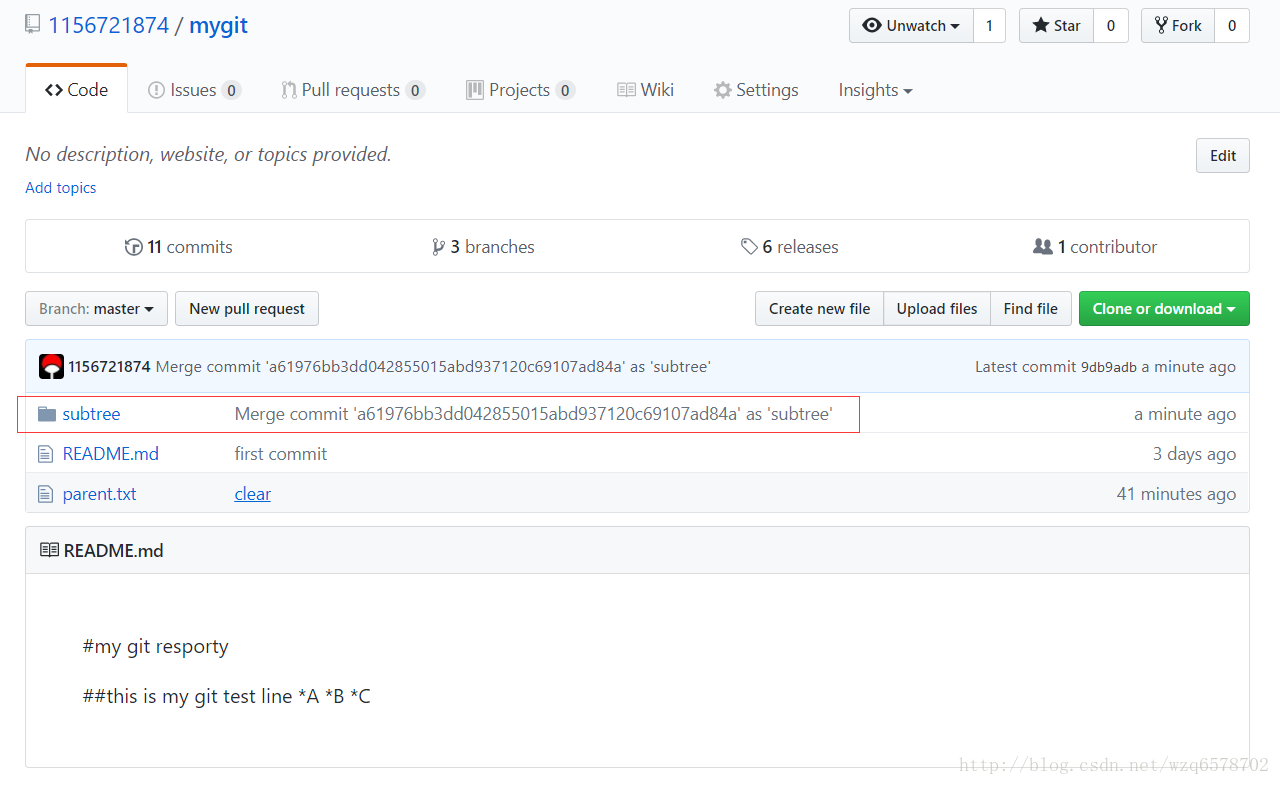Open latest commit hash 9db9adb
Viewport: 1280px width, 785px height.
tap(1109, 367)
